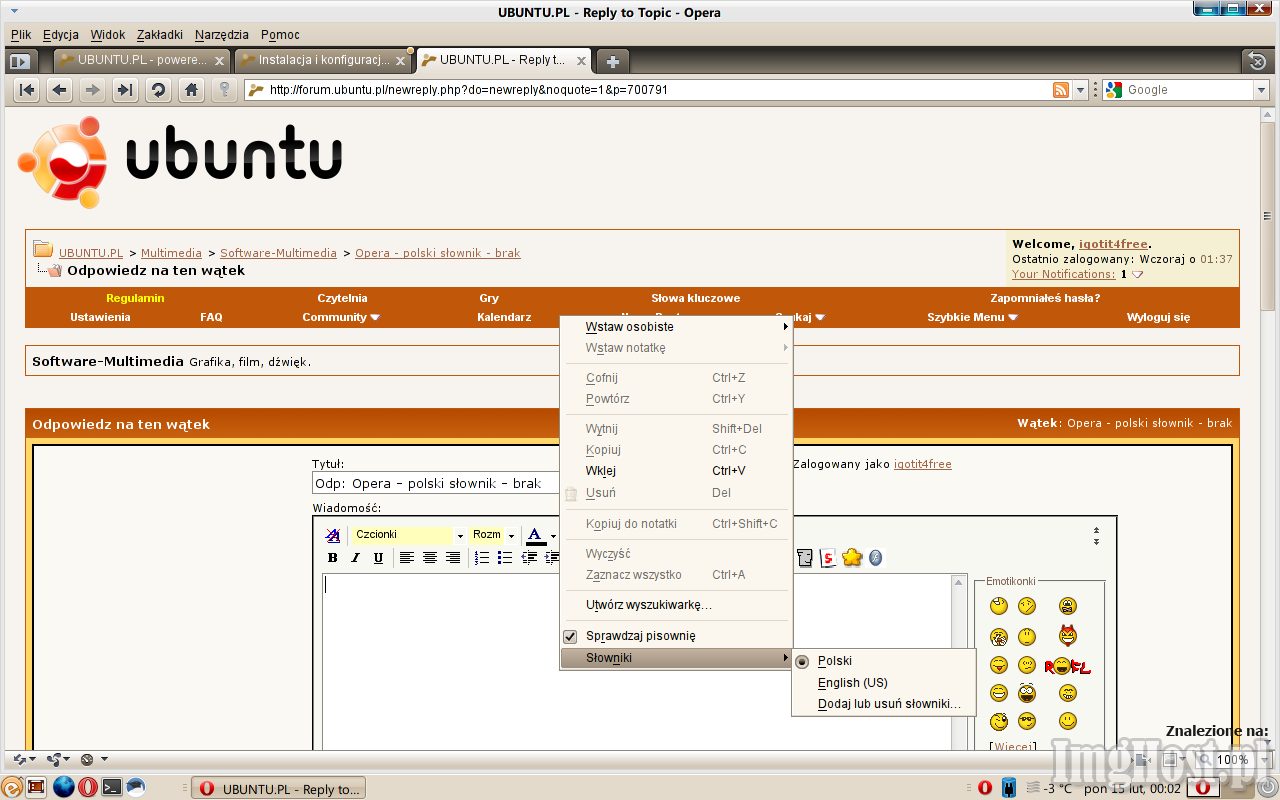Viewport: 1280px width, 800px height.
Task: Go back to the previous page
Action: click(60, 90)
